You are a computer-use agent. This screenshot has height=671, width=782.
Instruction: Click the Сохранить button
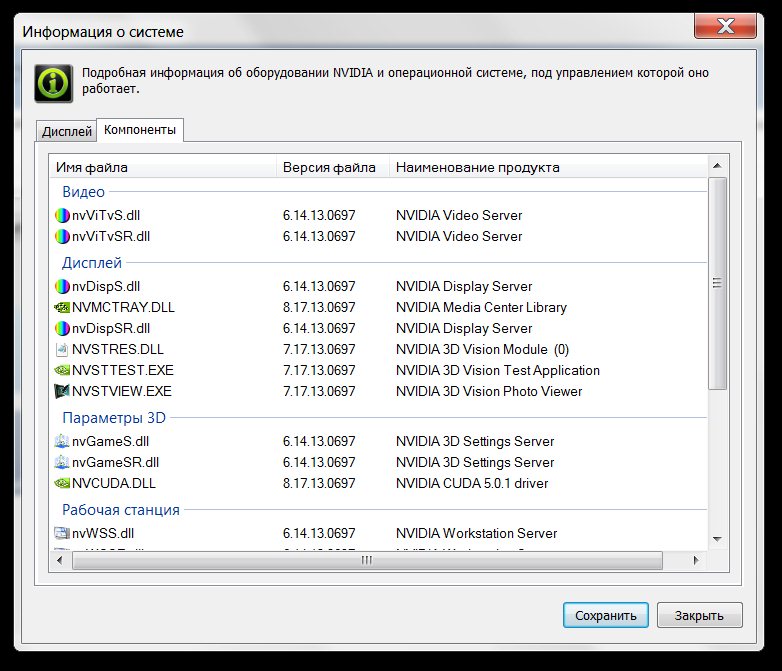(605, 615)
